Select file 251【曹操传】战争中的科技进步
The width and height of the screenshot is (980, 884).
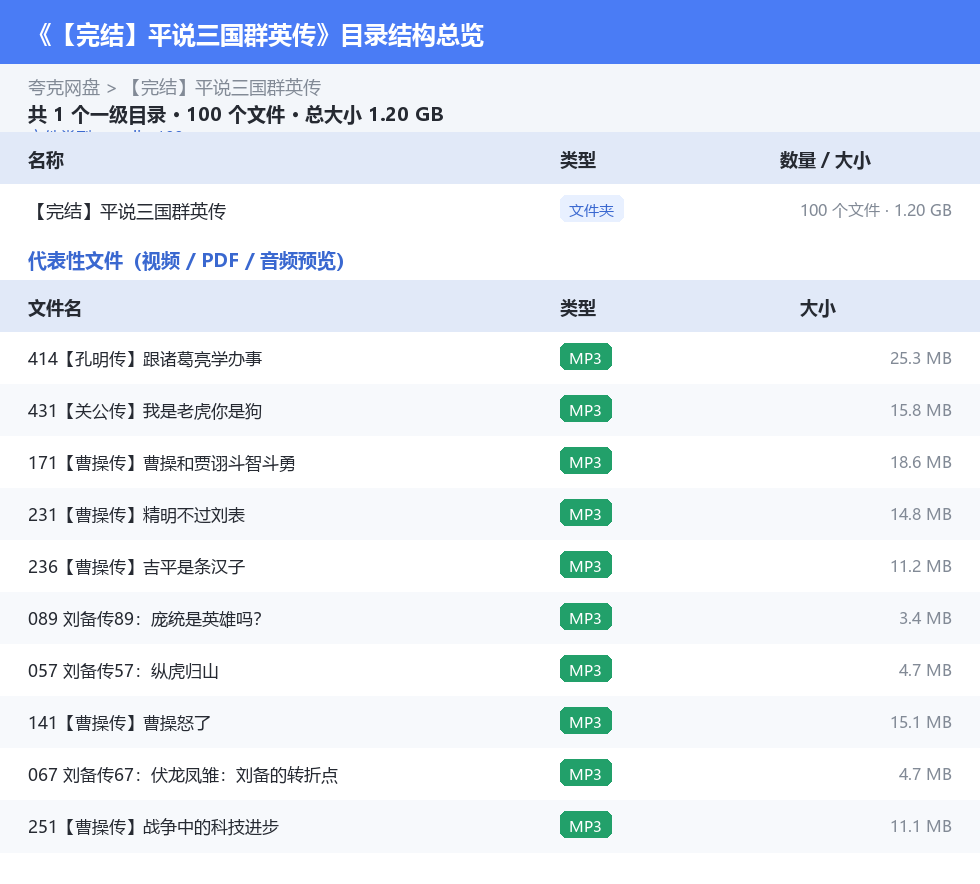coord(153,826)
